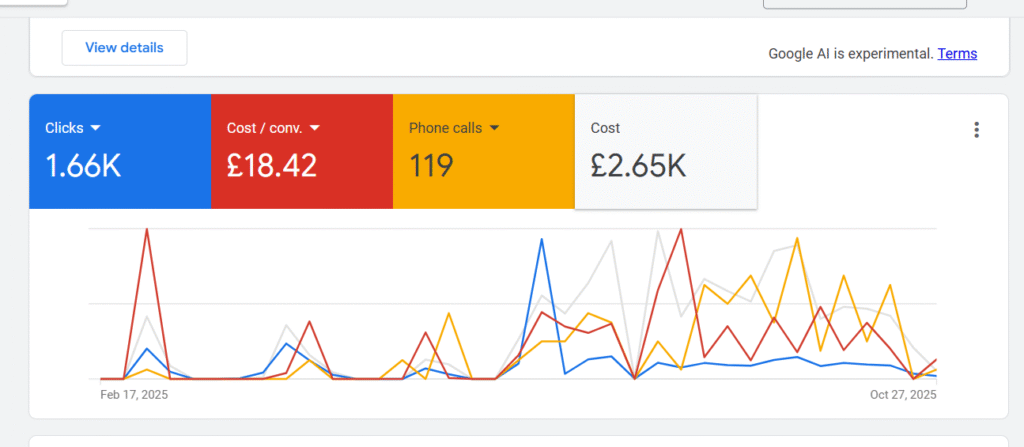Viewport: 1024px width, 447px height.
Task: Click the 119 value in yellow tile
Action: (x=431, y=166)
